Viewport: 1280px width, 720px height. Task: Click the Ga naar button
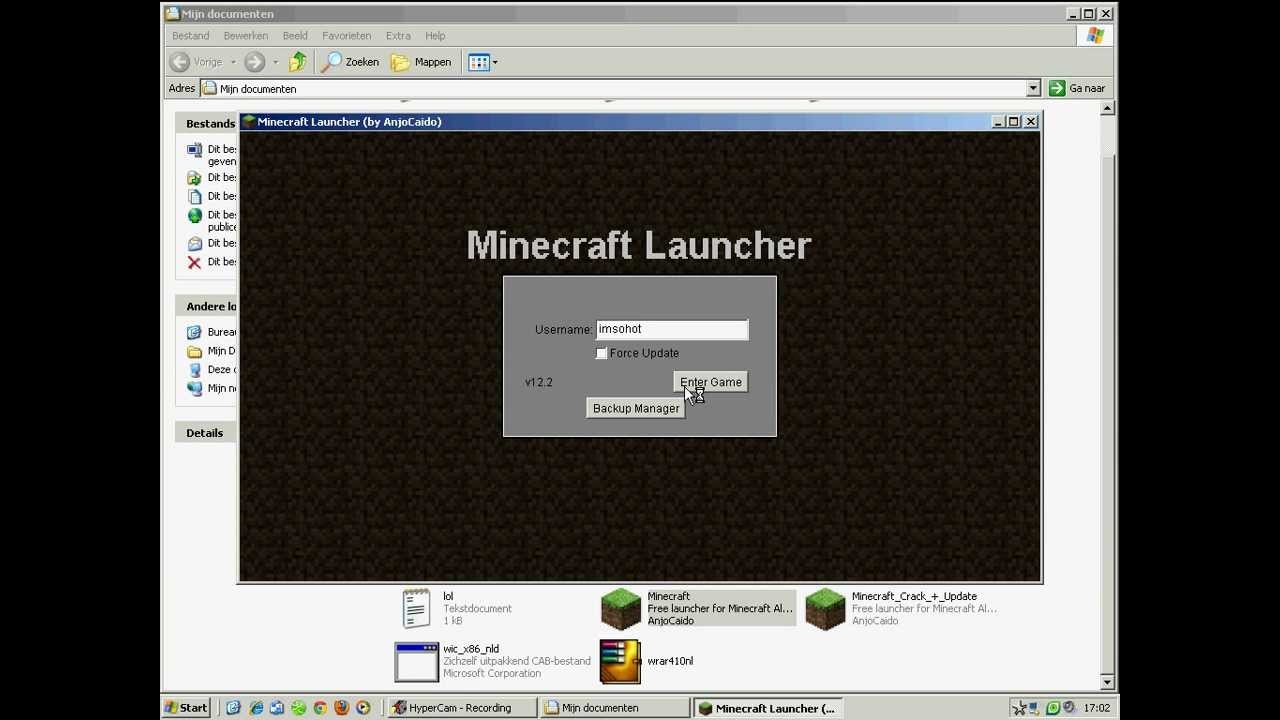tap(1077, 88)
